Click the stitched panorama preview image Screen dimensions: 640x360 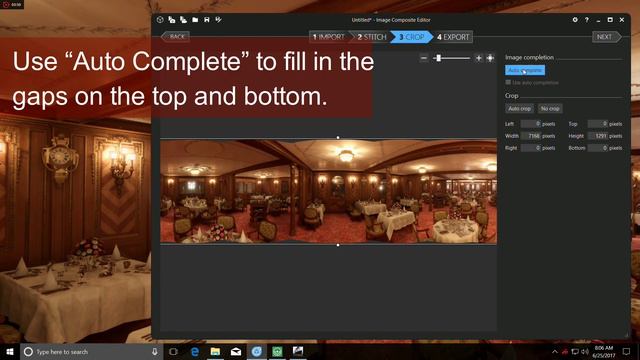click(x=329, y=191)
